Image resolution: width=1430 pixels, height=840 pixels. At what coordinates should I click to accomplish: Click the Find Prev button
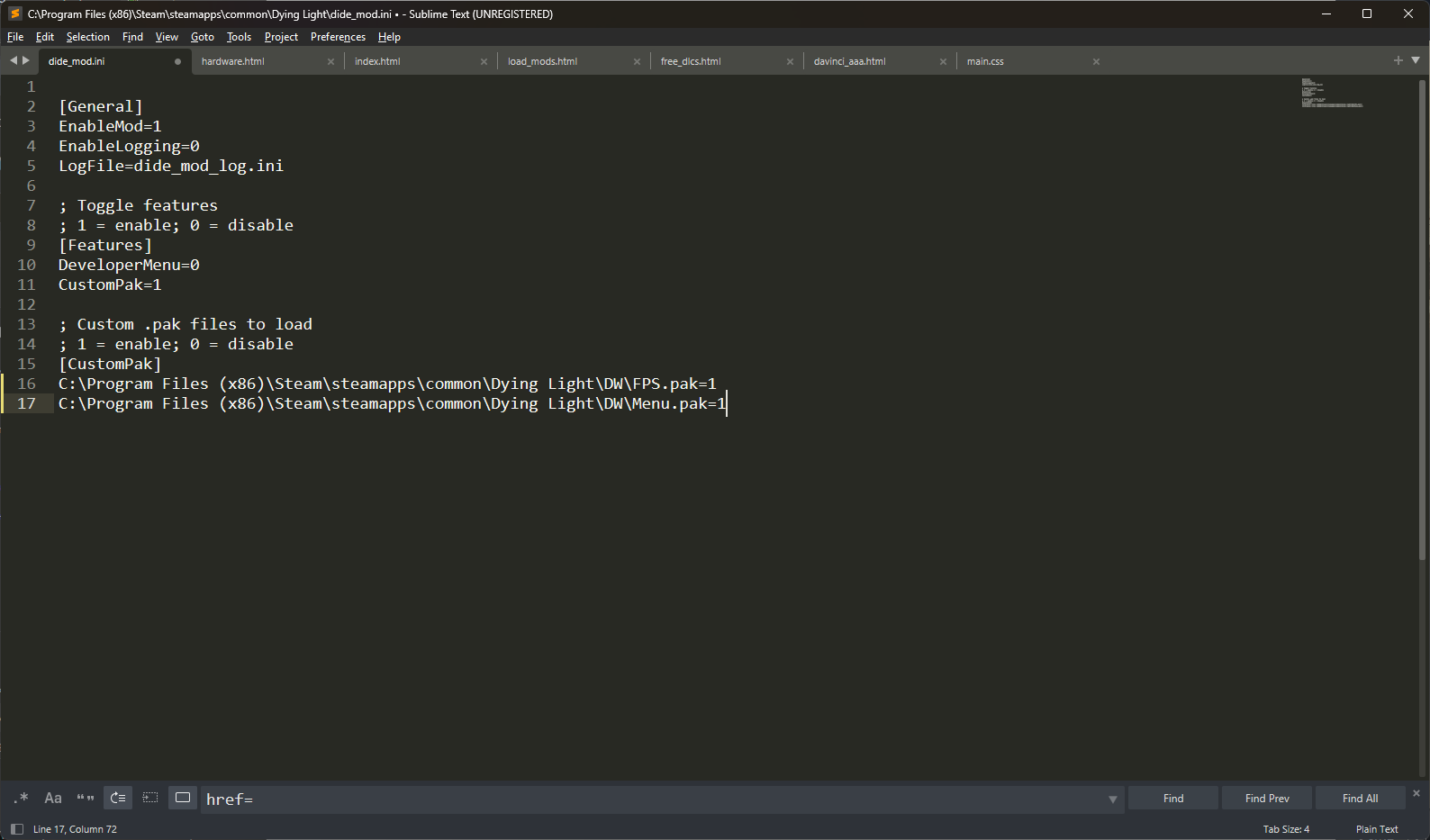[x=1267, y=799]
